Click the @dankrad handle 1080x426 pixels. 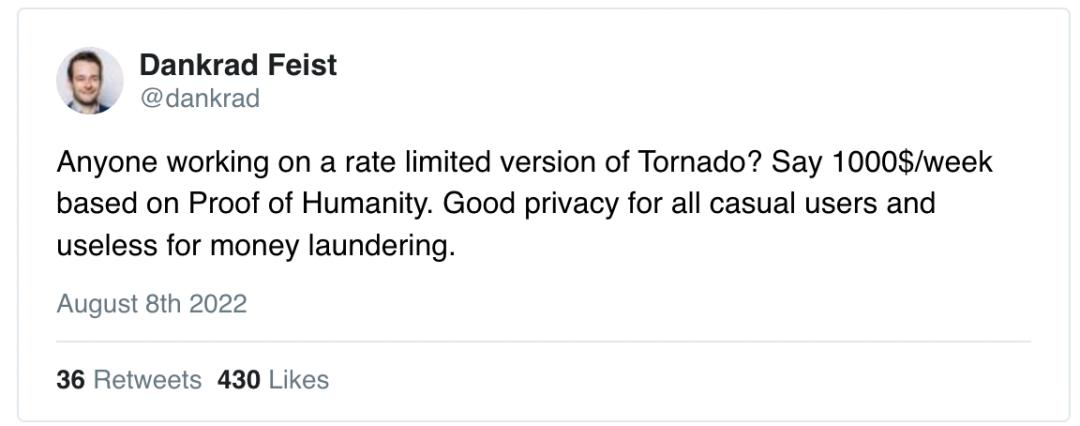[199, 98]
